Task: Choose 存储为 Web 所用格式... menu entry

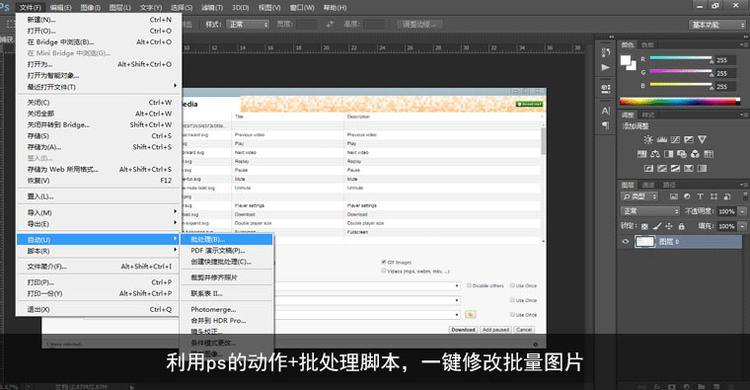Action: (x=99, y=169)
